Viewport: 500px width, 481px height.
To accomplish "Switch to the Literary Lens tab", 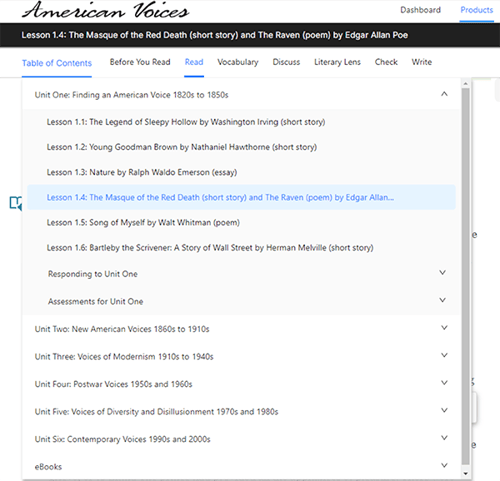I will pyautogui.click(x=337, y=62).
